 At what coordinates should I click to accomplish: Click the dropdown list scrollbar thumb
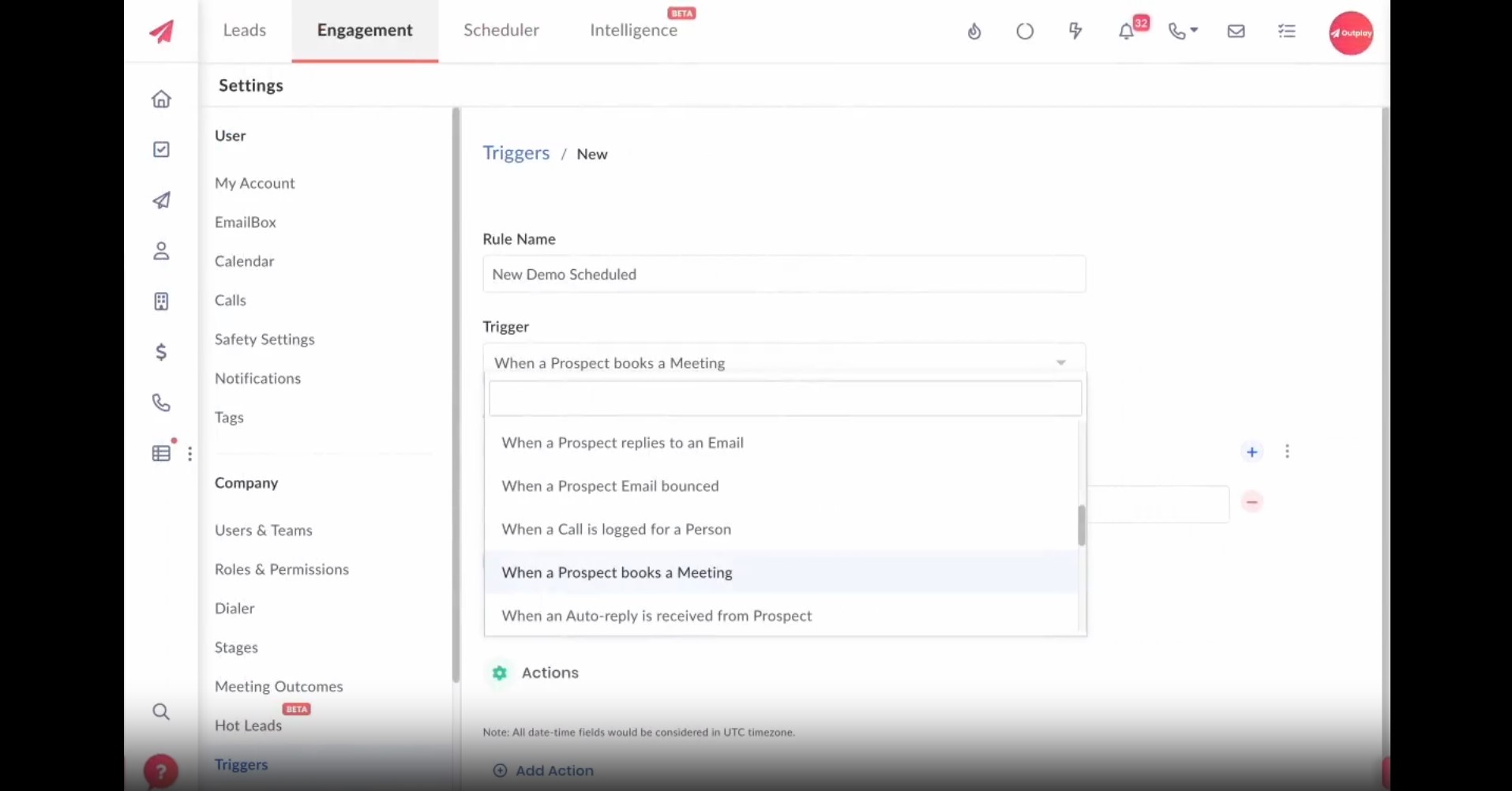(1082, 526)
